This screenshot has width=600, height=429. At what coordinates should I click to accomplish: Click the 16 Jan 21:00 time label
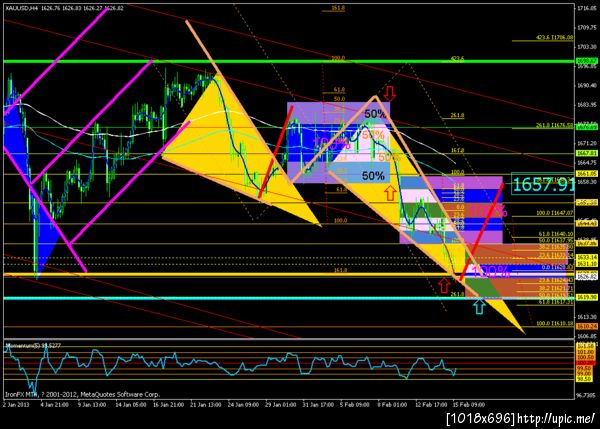pos(168,405)
